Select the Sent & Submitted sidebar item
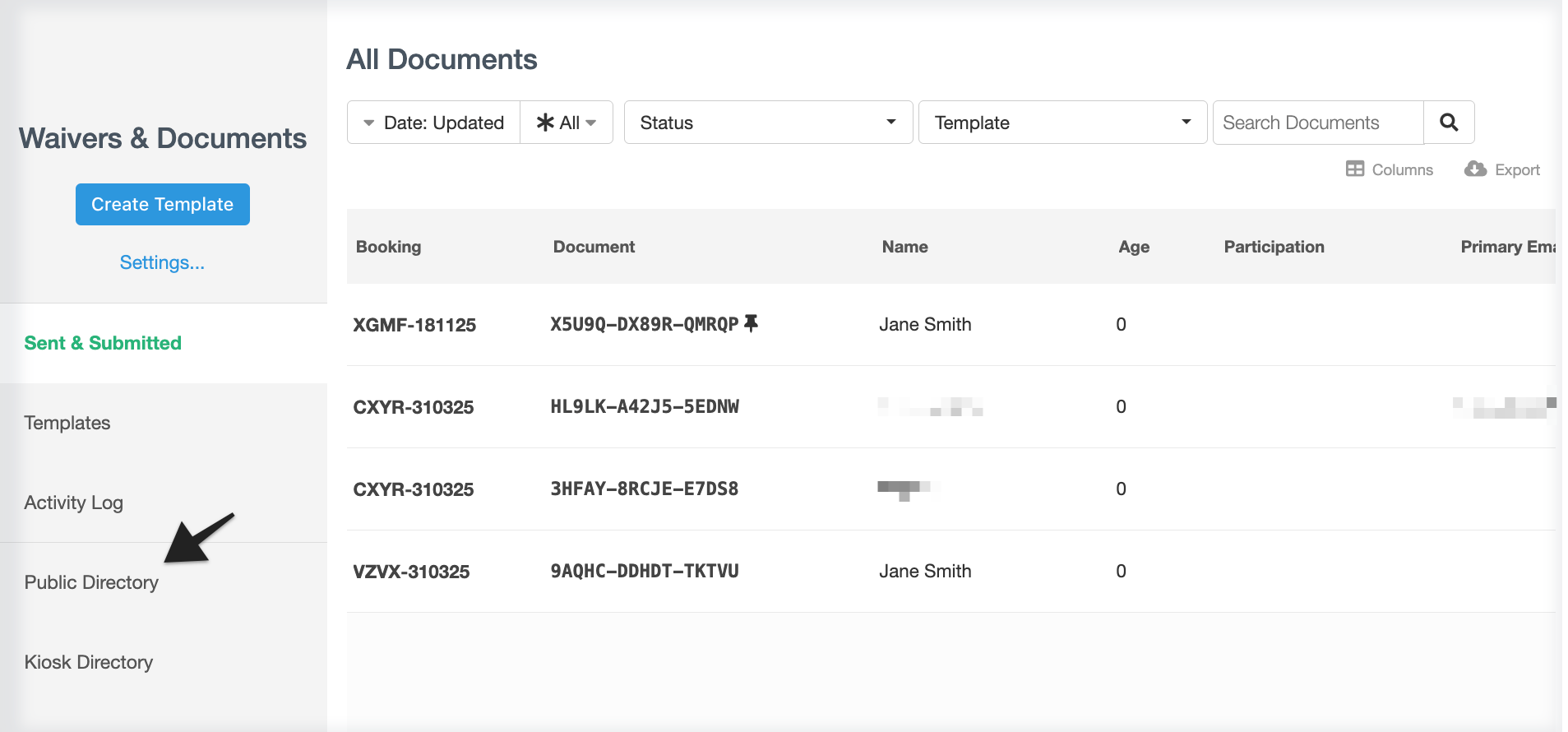This screenshot has height=732, width=1568. [x=164, y=343]
